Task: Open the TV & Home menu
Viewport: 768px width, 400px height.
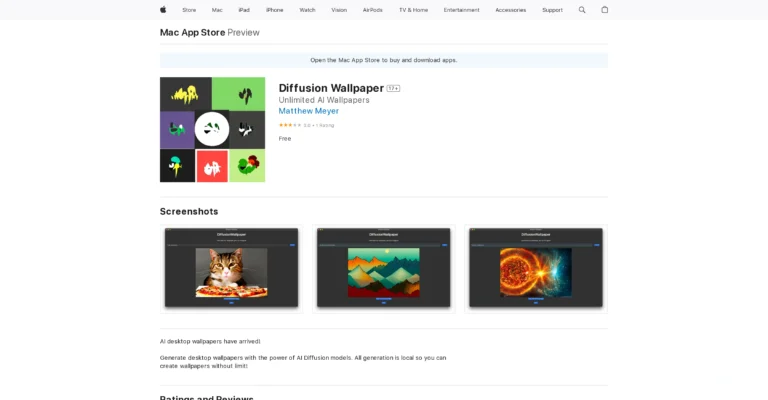Action: coord(413,10)
